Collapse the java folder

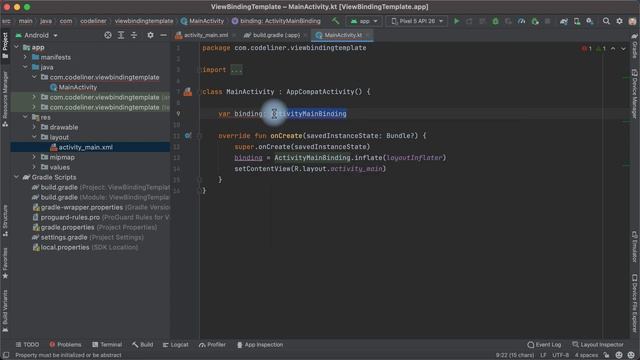25,67
